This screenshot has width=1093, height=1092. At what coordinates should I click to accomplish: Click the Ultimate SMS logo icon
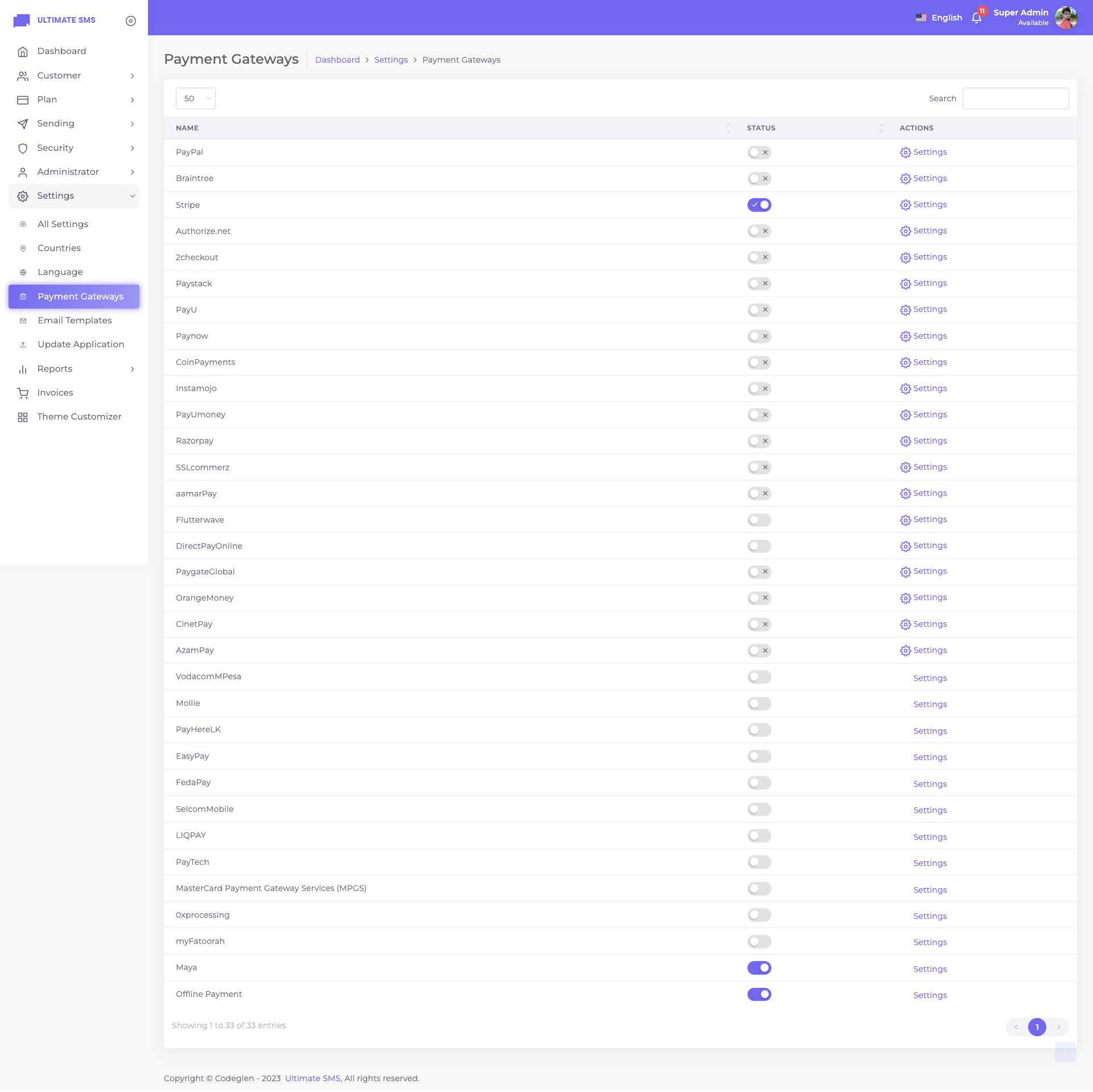[x=22, y=20]
